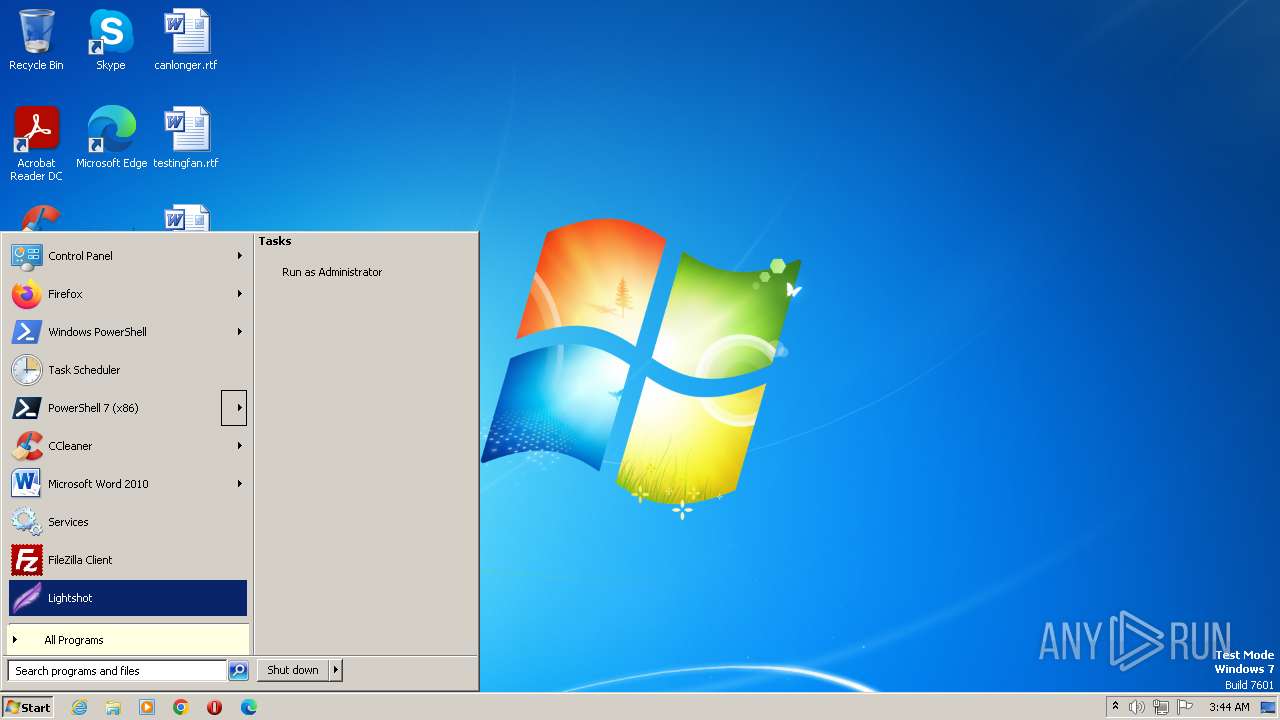
Task: Open the Skype desktop shortcut
Action: tap(110, 40)
